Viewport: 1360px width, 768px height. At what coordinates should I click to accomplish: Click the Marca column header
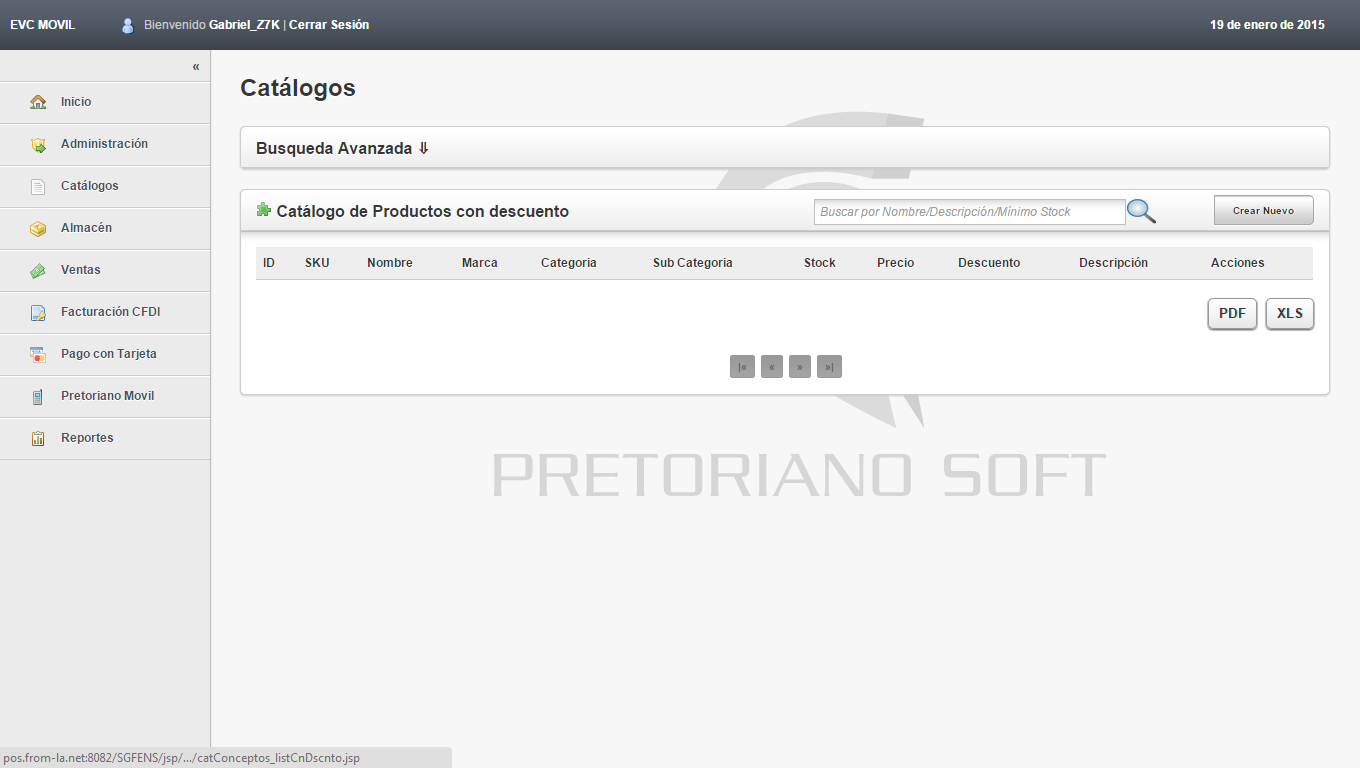[x=480, y=263]
